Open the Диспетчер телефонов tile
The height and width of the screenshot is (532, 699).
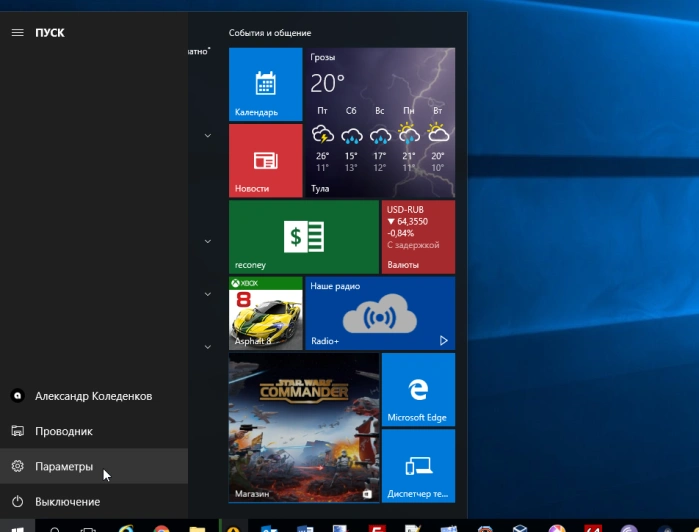(x=418, y=466)
